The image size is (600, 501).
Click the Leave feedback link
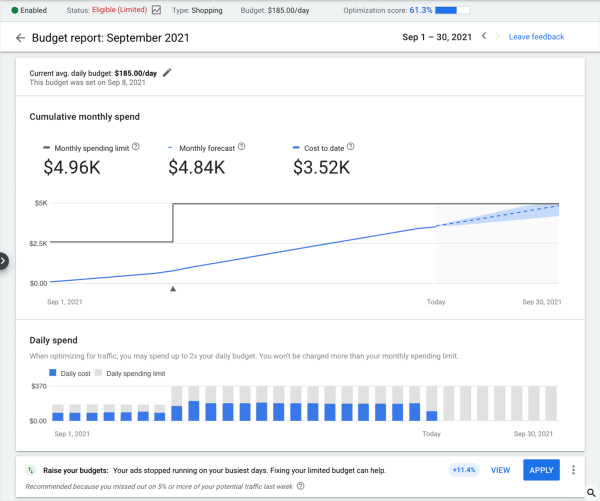(x=536, y=37)
